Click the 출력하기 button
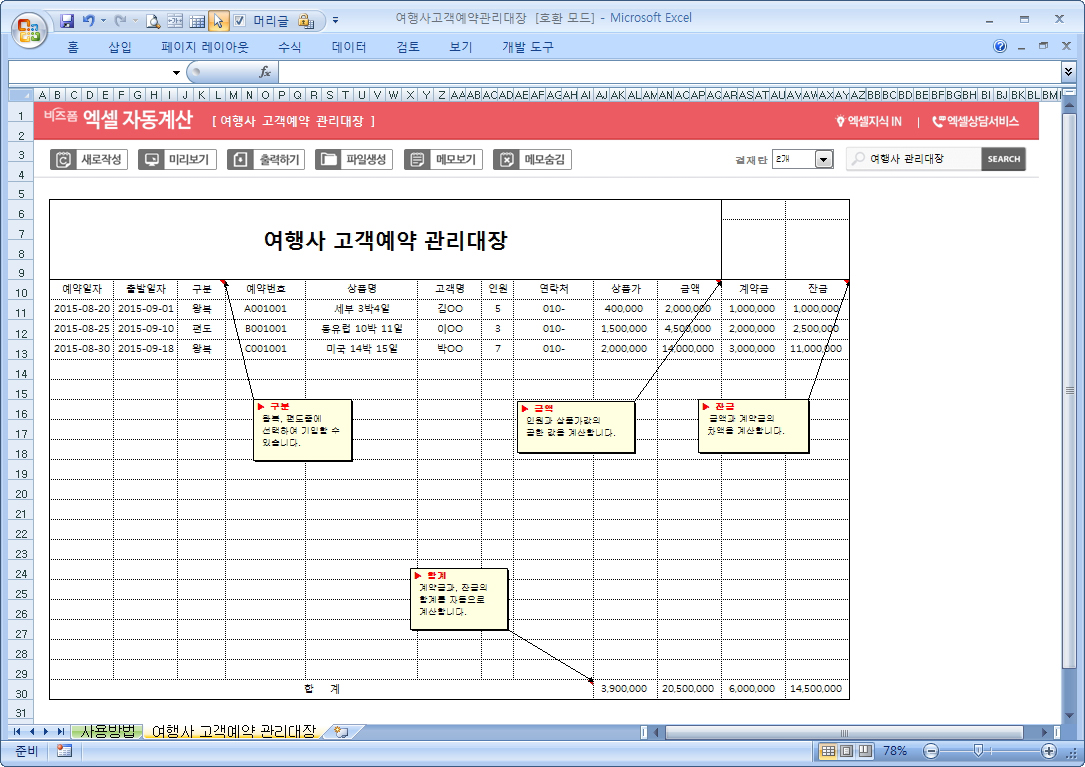Image resolution: width=1085 pixels, height=767 pixels. 266,159
